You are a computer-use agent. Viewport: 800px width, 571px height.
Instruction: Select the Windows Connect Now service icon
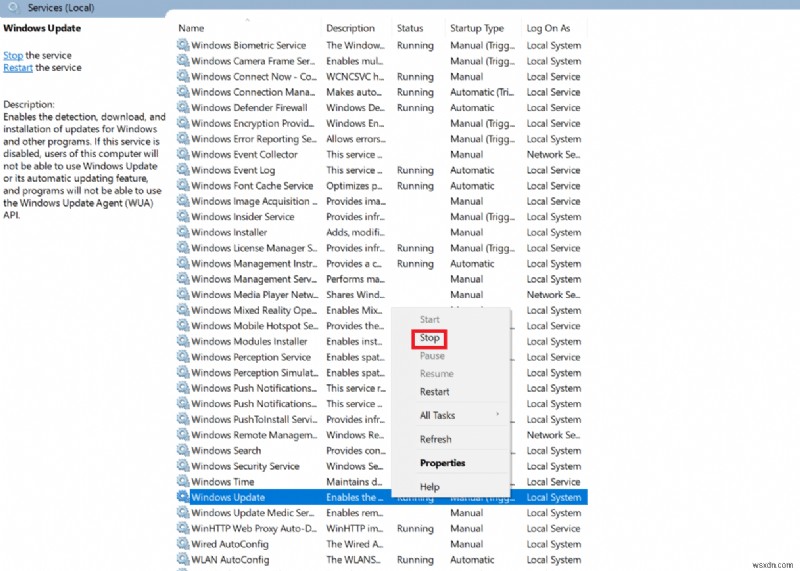tap(183, 77)
